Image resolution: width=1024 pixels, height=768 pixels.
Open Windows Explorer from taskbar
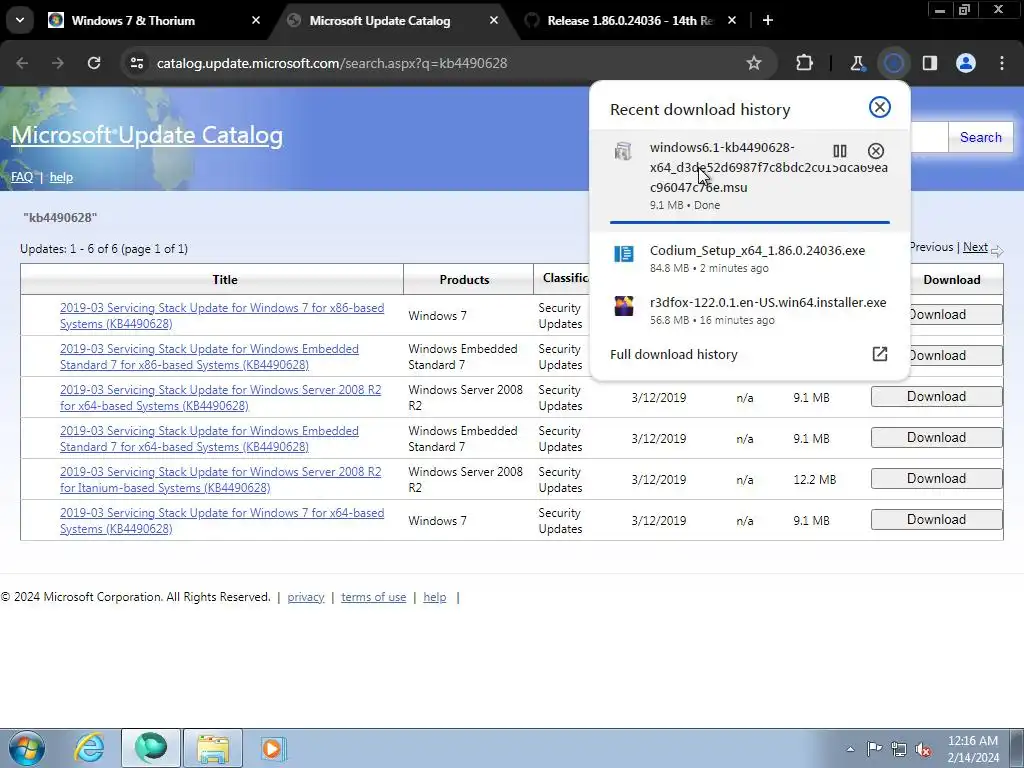tap(213, 748)
